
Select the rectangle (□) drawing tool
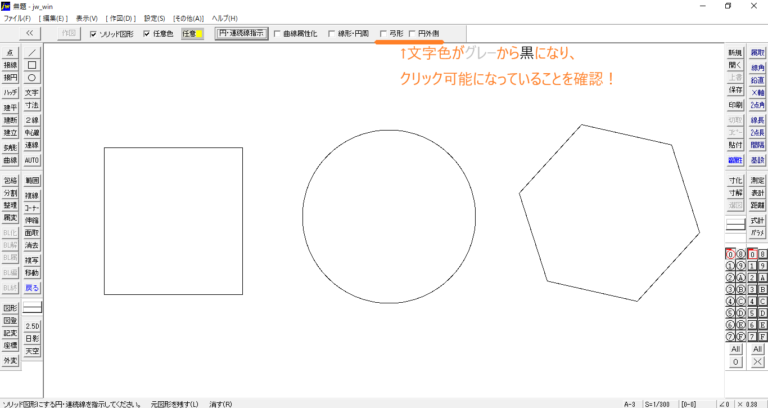pyautogui.click(x=32, y=64)
